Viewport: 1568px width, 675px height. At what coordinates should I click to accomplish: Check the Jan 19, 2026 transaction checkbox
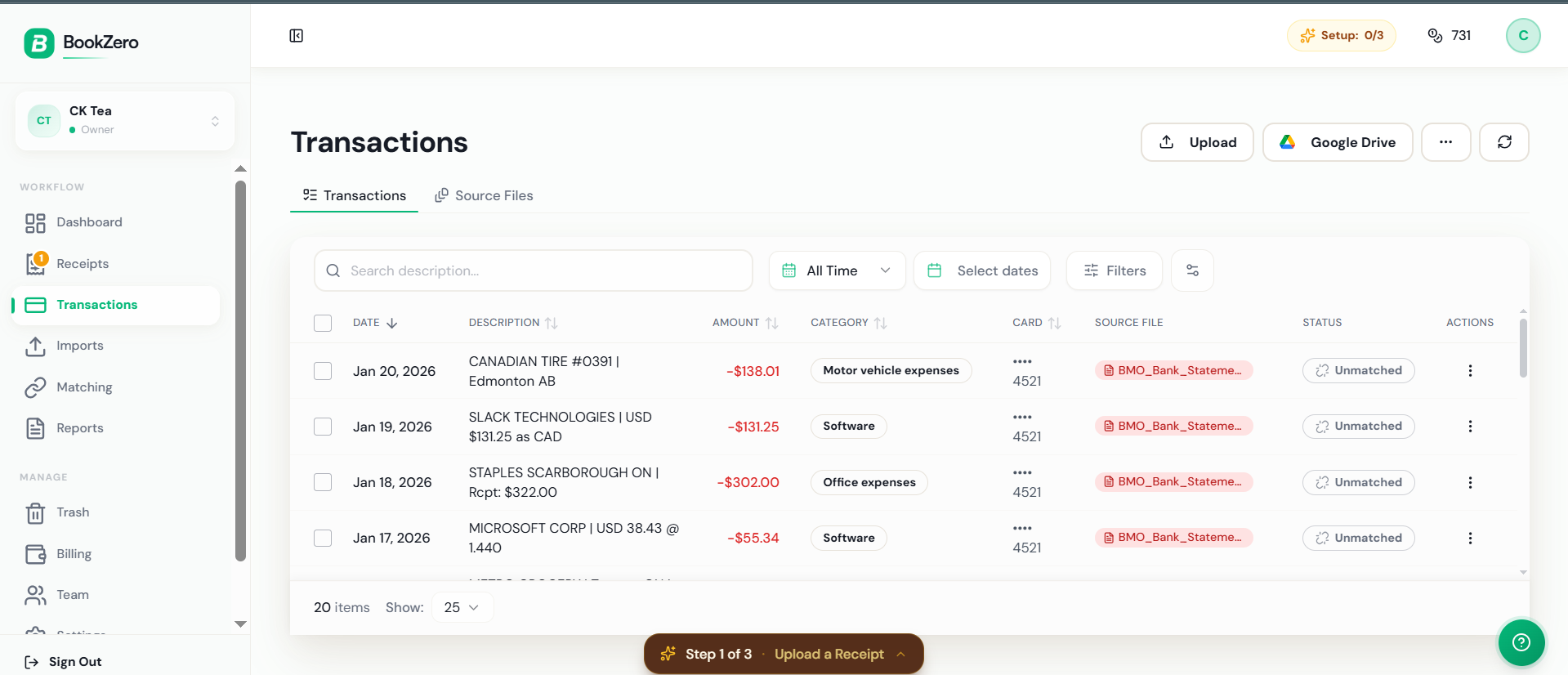(x=323, y=427)
